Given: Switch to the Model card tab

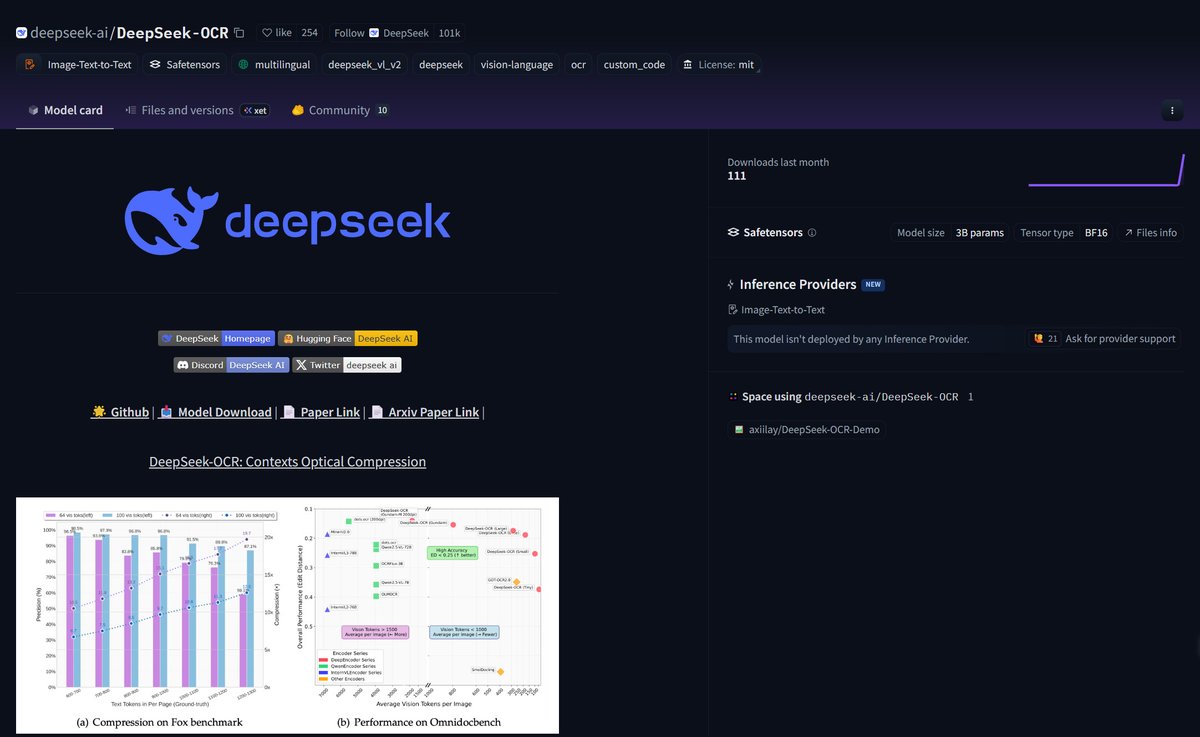Looking at the screenshot, I should 65,110.
